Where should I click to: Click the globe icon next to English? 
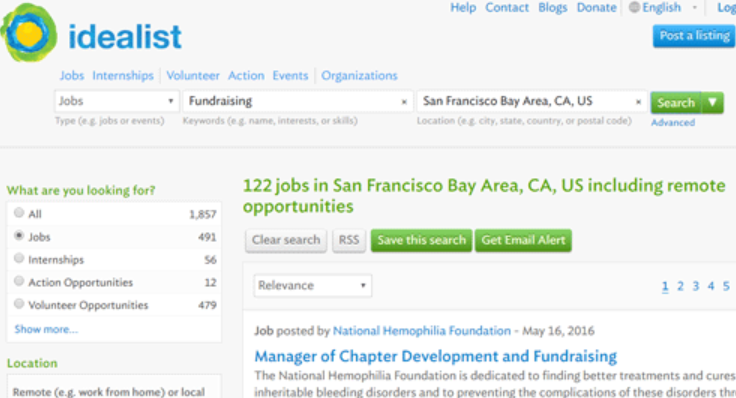tap(634, 8)
